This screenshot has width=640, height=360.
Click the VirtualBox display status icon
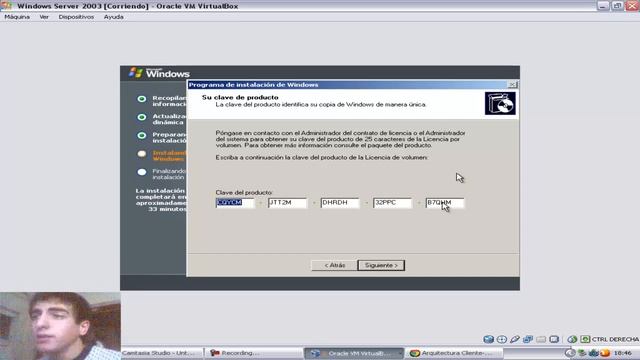point(554,339)
